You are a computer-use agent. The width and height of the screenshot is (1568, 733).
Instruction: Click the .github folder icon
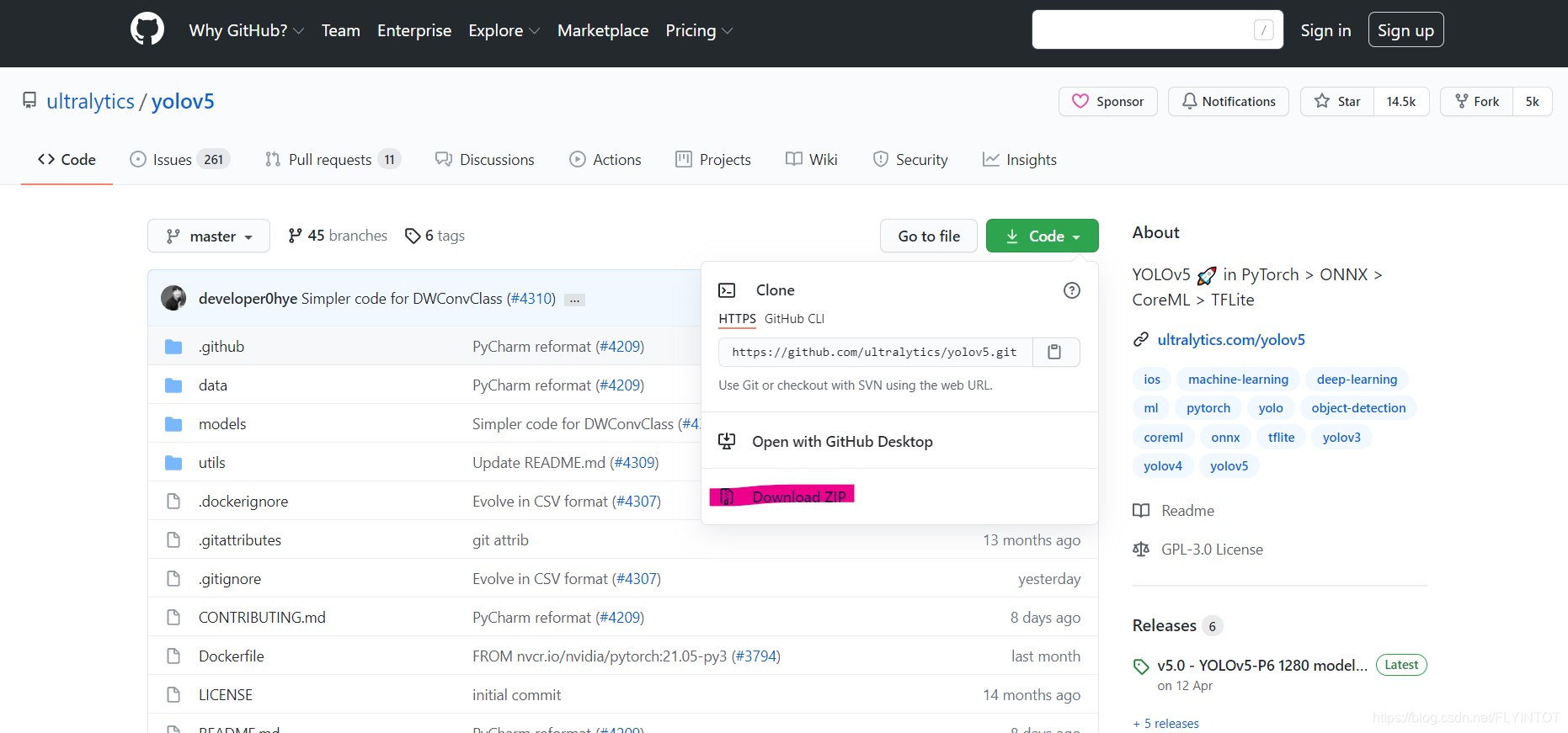(x=173, y=347)
